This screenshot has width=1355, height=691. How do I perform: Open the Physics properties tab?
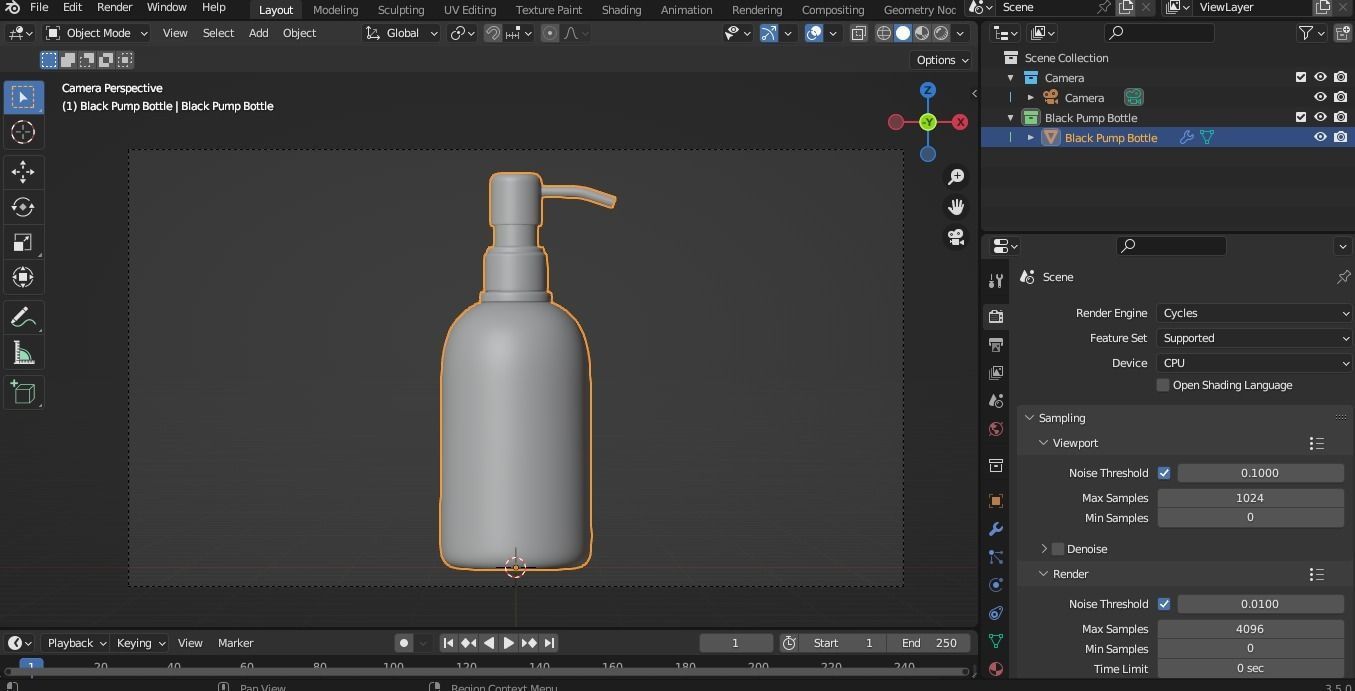click(995, 585)
